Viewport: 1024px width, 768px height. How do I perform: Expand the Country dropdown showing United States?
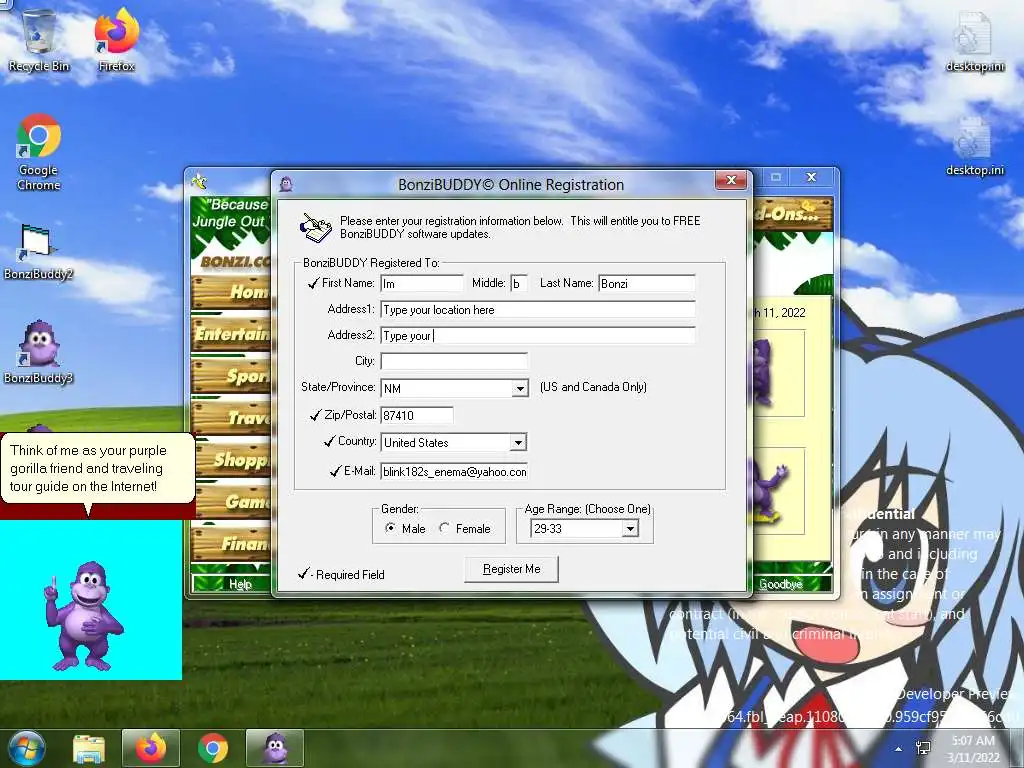coord(519,443)
